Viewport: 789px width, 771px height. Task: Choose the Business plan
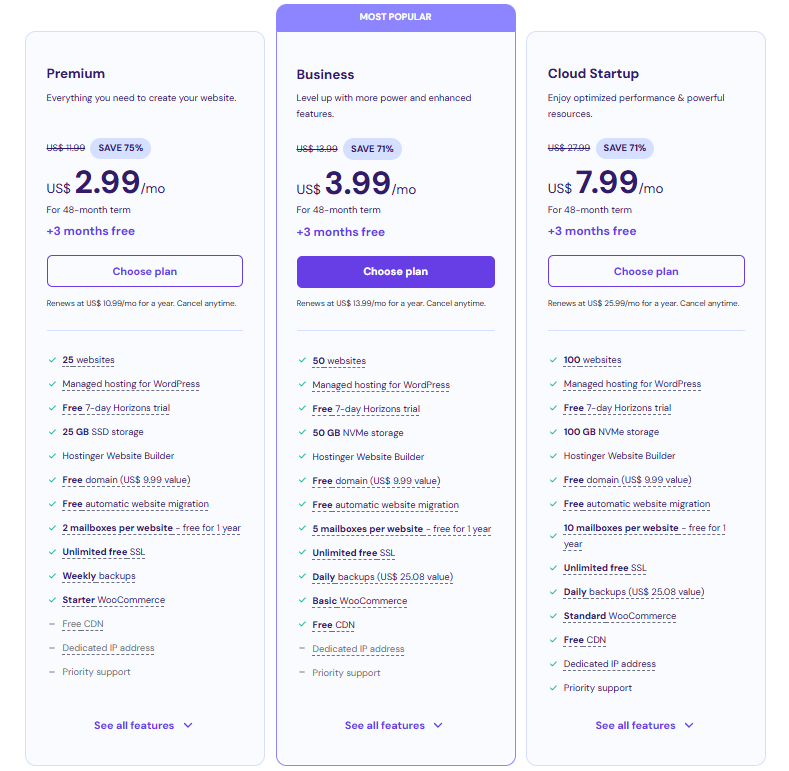[396, 272]
